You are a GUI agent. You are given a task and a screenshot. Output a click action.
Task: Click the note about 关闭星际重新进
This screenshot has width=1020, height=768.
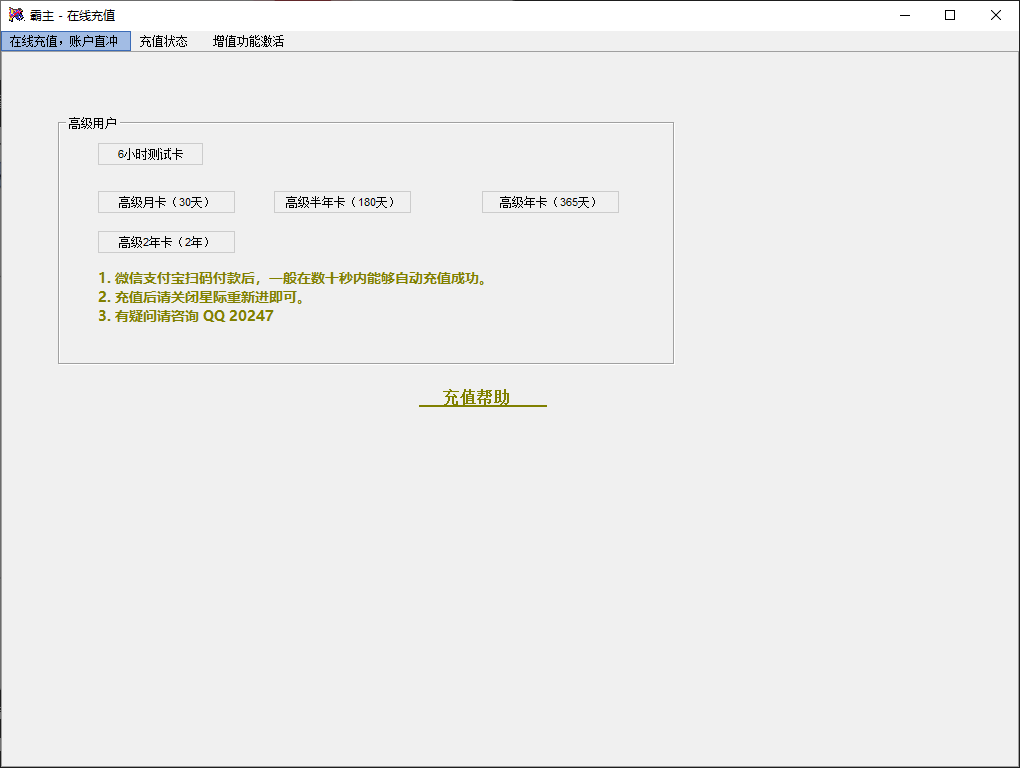coord(201,297)
